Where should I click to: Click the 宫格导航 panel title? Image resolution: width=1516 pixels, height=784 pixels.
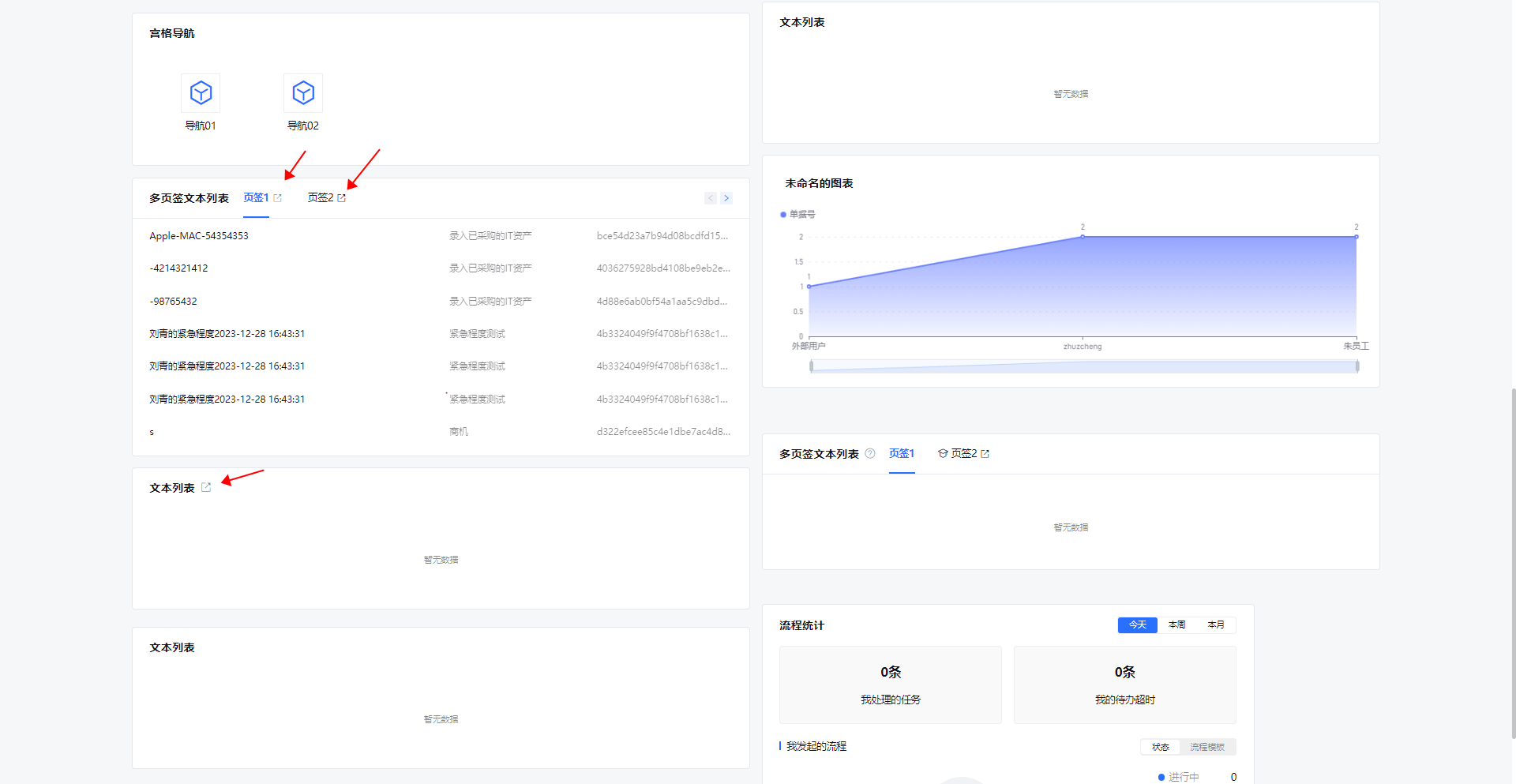pos(172,33)
